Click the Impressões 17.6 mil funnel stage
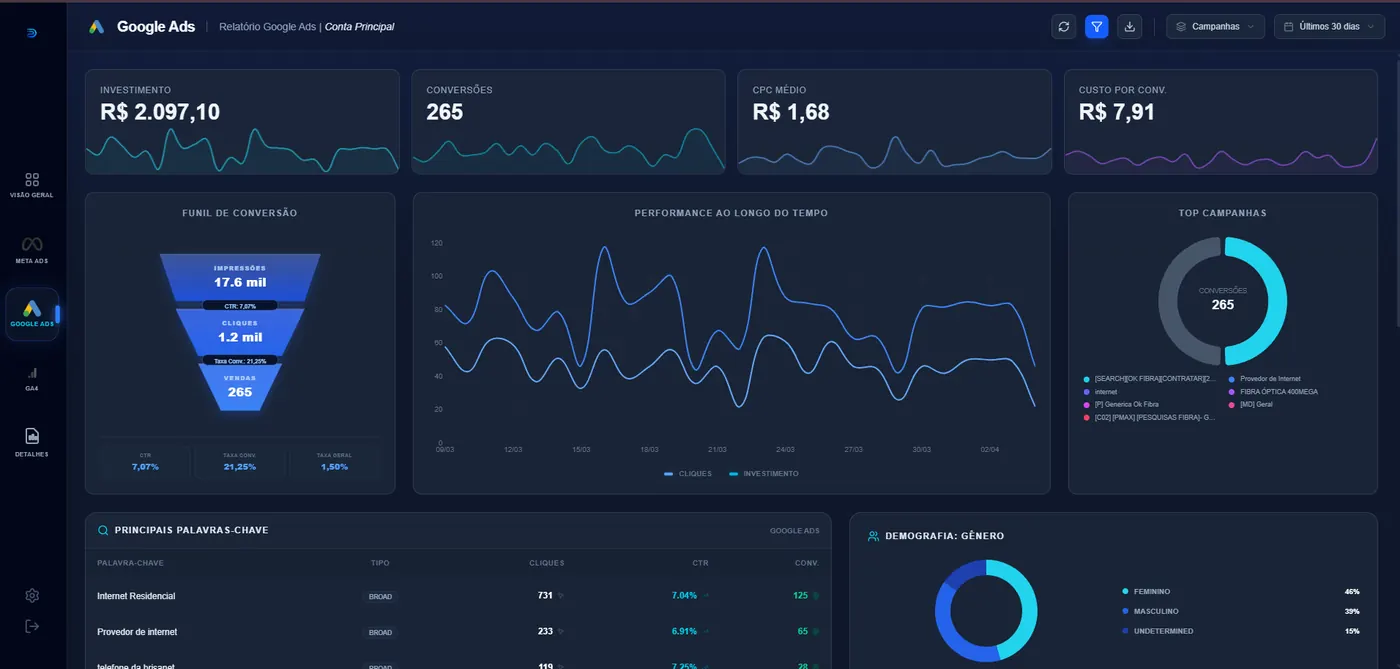1400x669 pixels. tap(240, 277)
